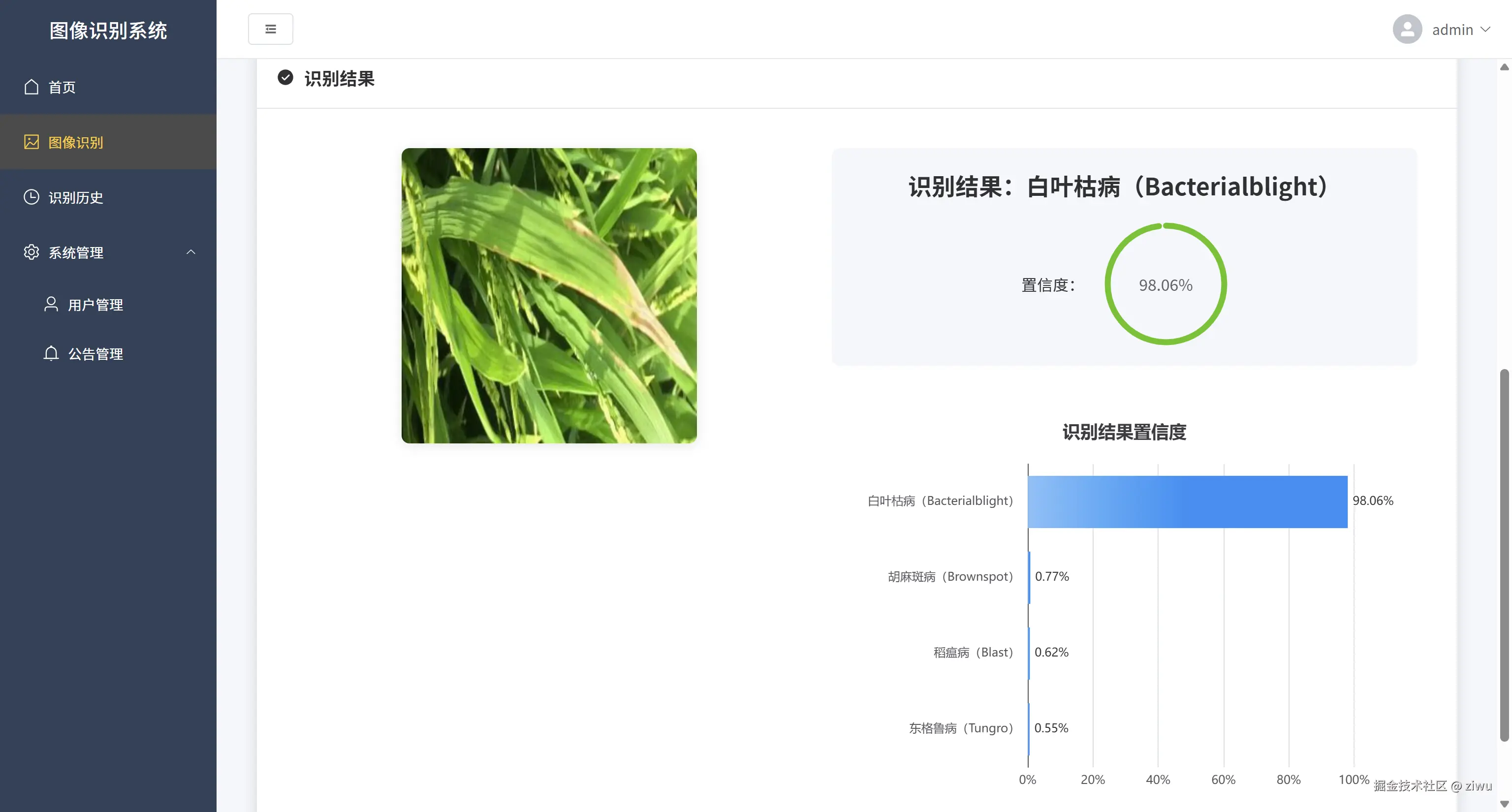The image size is (1512, 812).
Task: Click the home icon in sidebar
Action: tap(31, 87)
